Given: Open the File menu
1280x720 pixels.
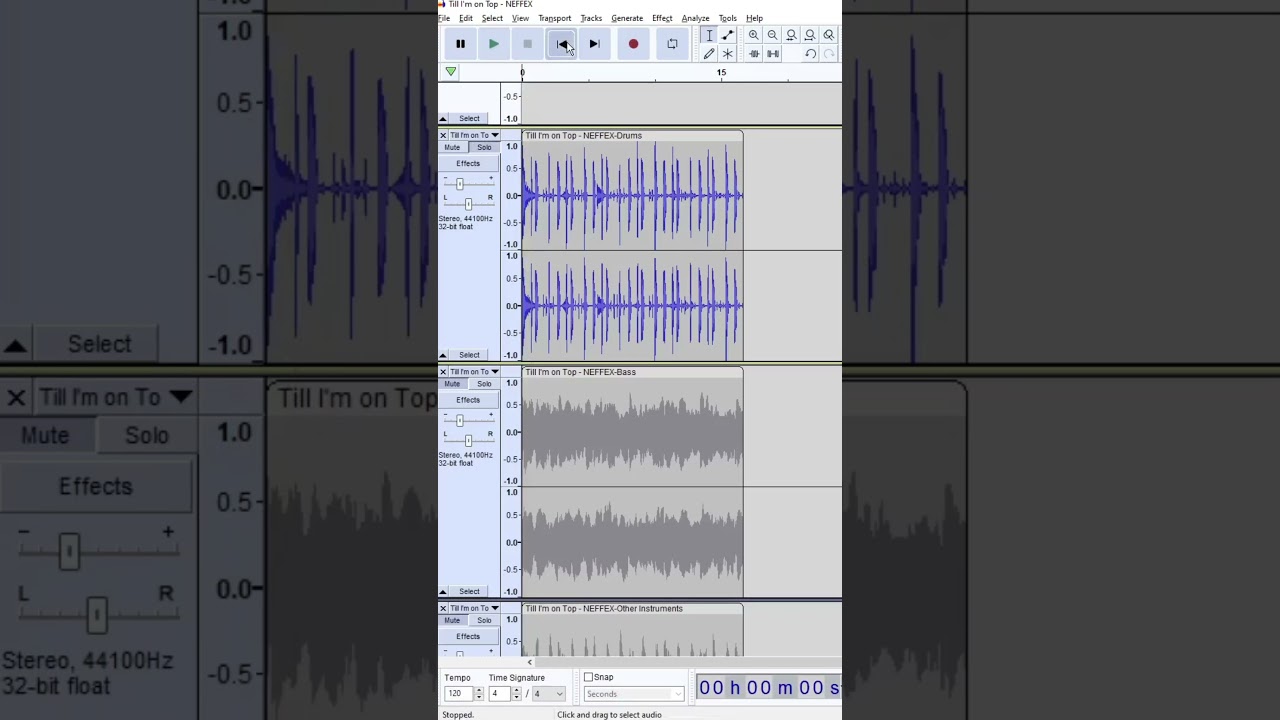Looking at the screenshot, I should tap(444, 18).
